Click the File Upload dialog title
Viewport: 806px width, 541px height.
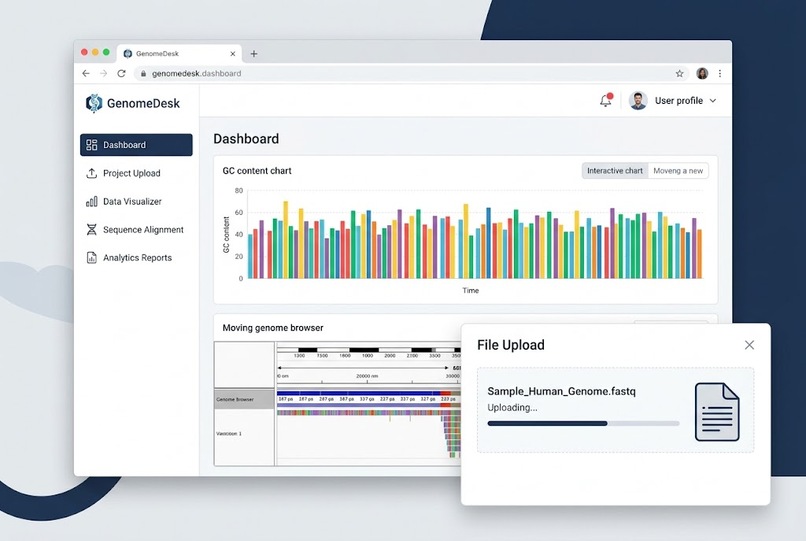510,345
